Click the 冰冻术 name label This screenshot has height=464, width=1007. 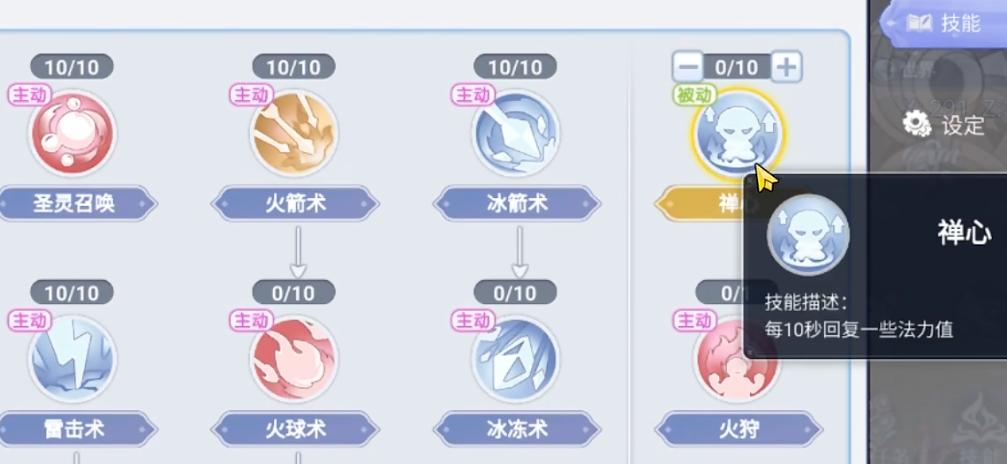point(517,429)
